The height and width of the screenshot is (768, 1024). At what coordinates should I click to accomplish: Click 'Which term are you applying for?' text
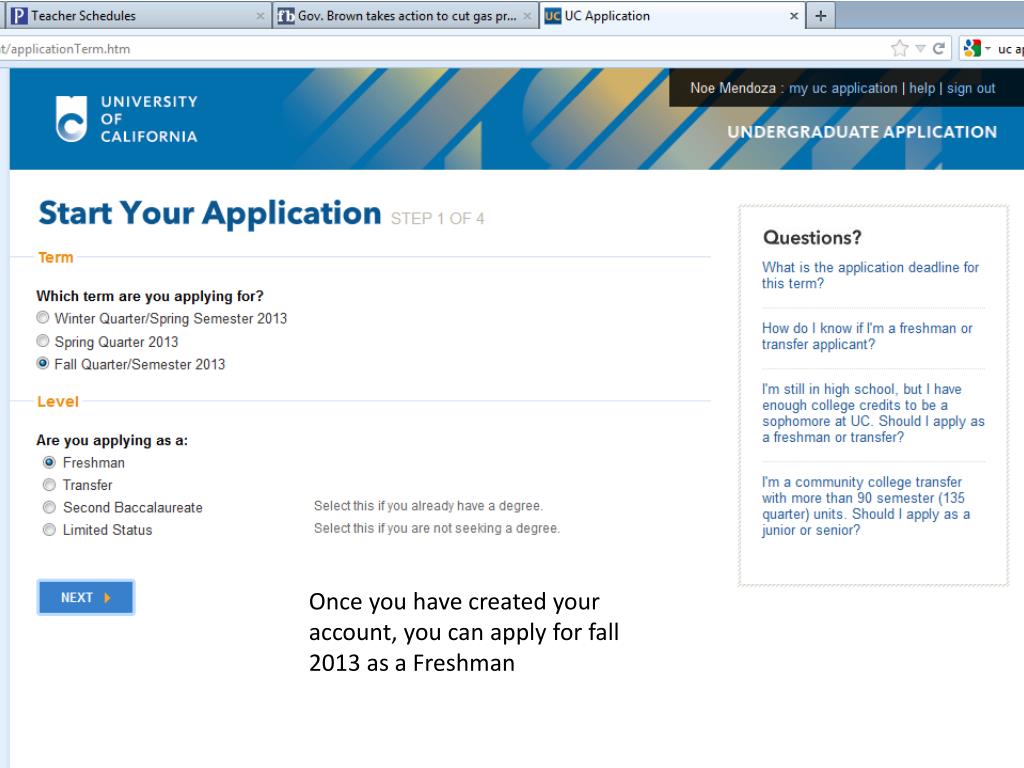pos(150,296)
